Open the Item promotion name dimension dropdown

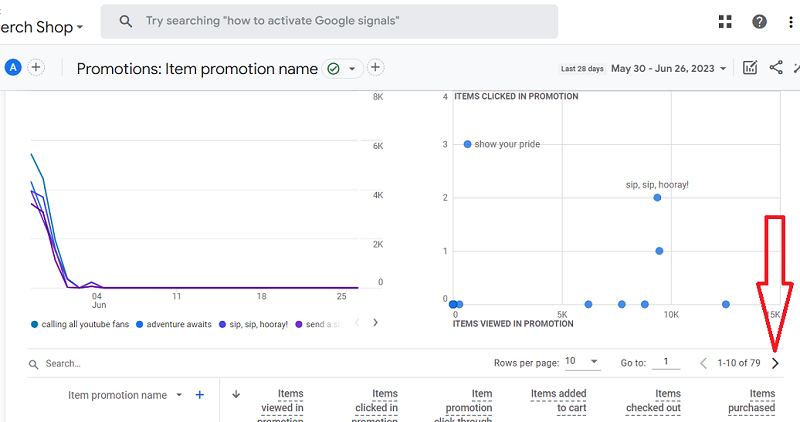pyautogui.click(x=179, y=395)
